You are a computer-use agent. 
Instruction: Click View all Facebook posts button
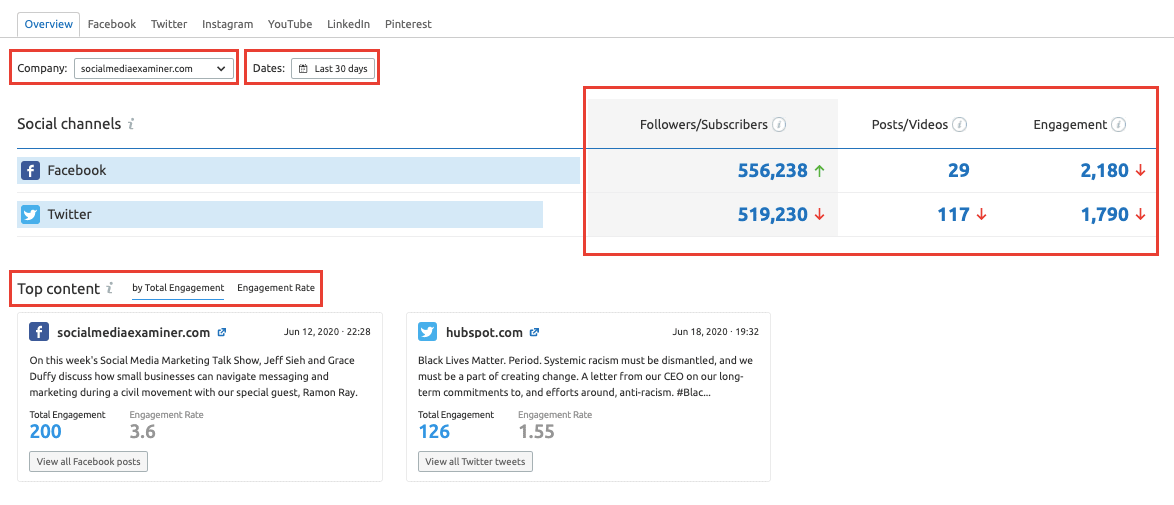pos(89,462)
